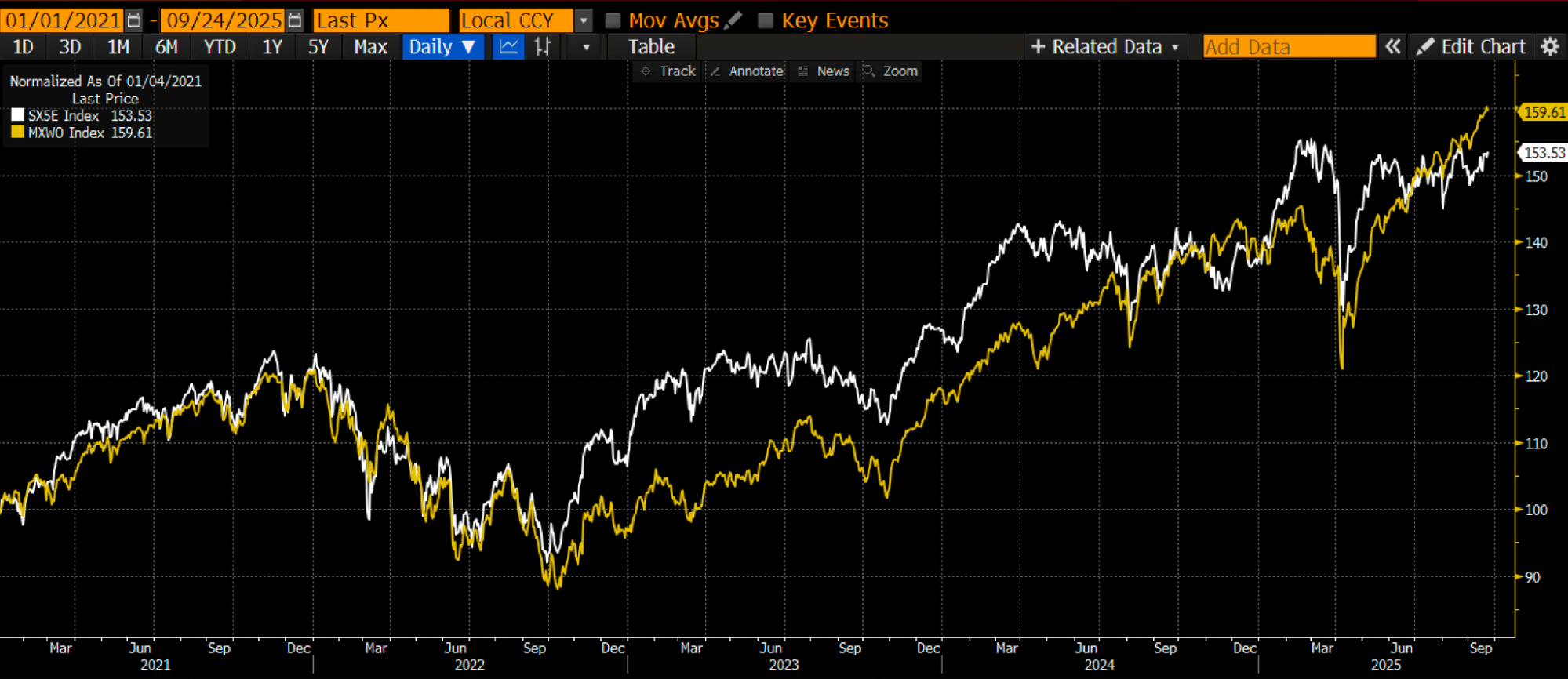
Task: Click the yellow MXWO Index legend swatch
Action: (17, 133)
